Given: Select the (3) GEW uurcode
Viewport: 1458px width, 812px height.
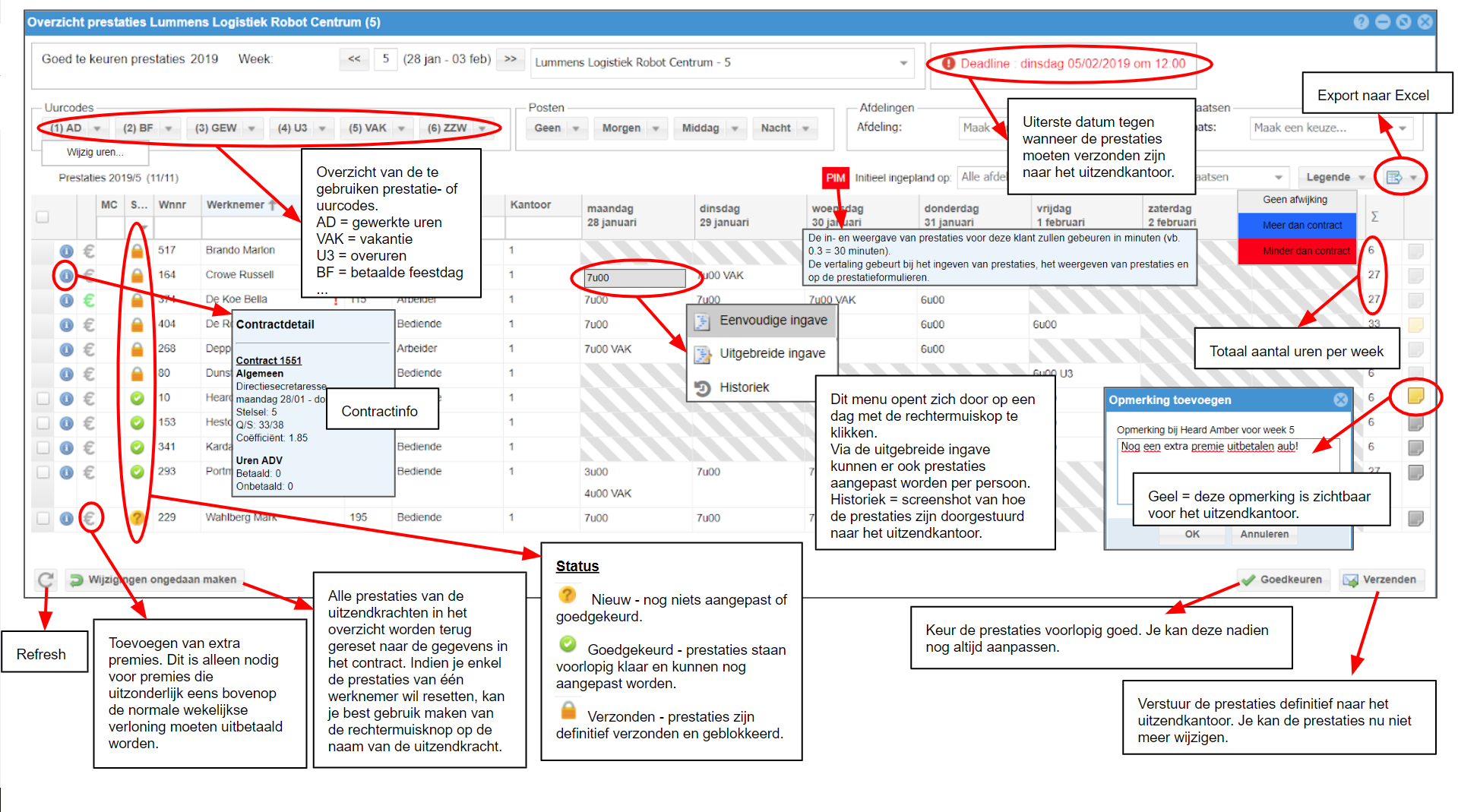Looking at the screenshot, I should point(216,128).
